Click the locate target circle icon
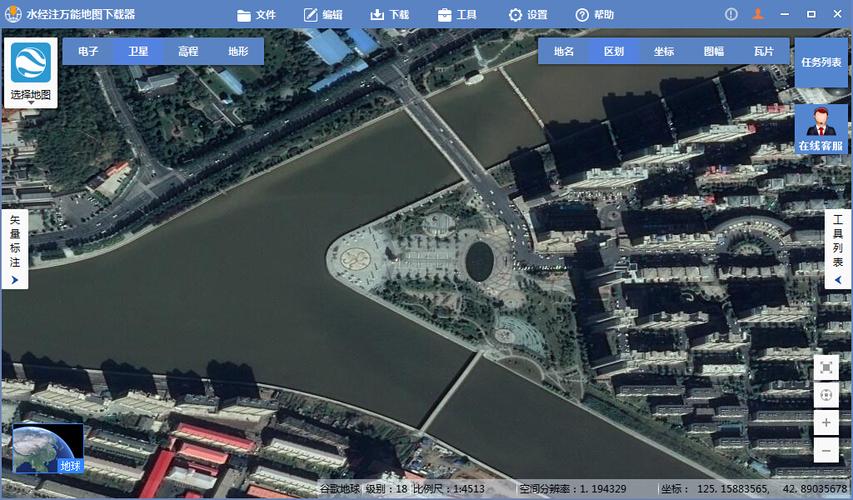 [x=826, y=396]
